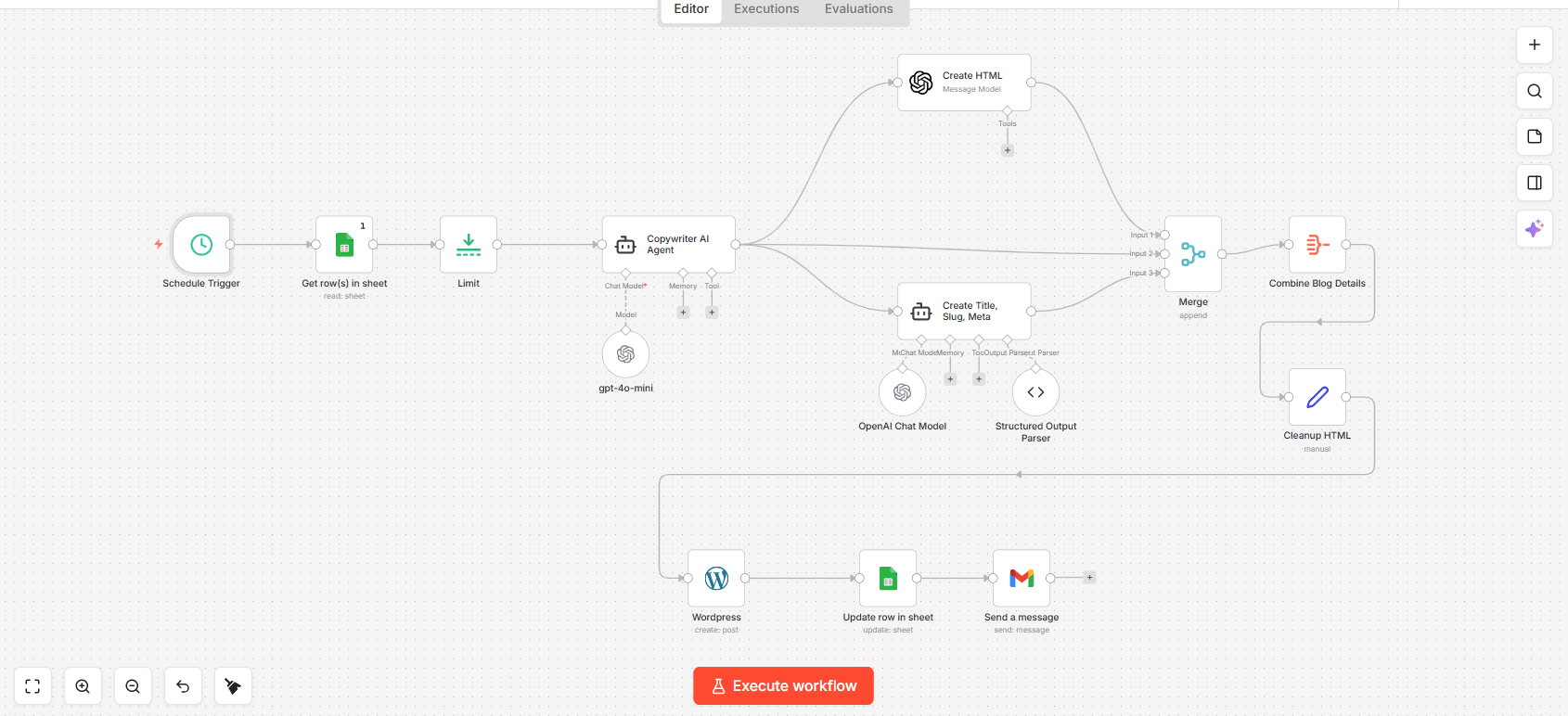Click the Limit node icon
The height and width of the screenshot is (716, 1568).
[469, 245]
